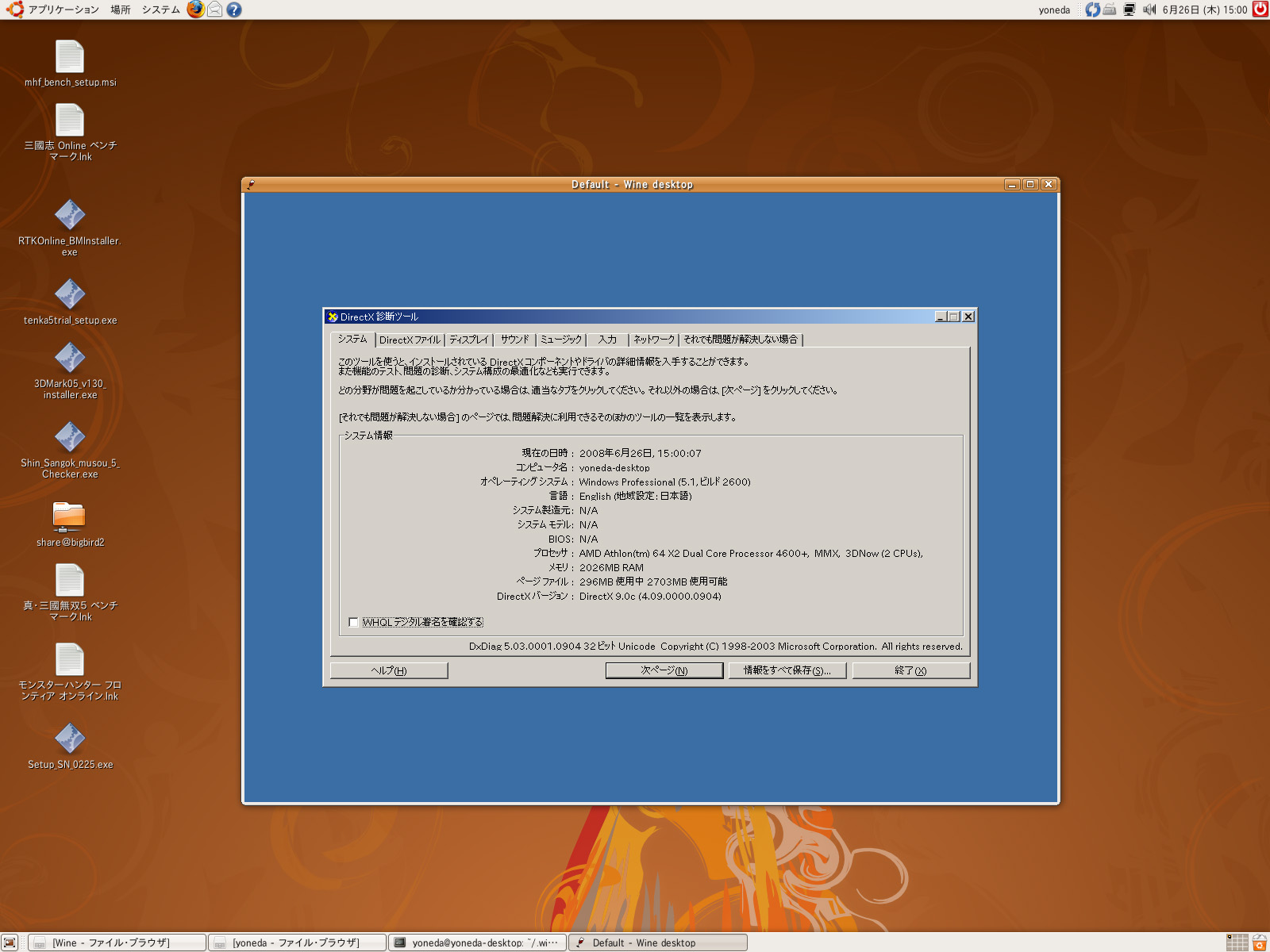
Task: Click the language value English (地域設定: 日本語)
Action: 635,497
